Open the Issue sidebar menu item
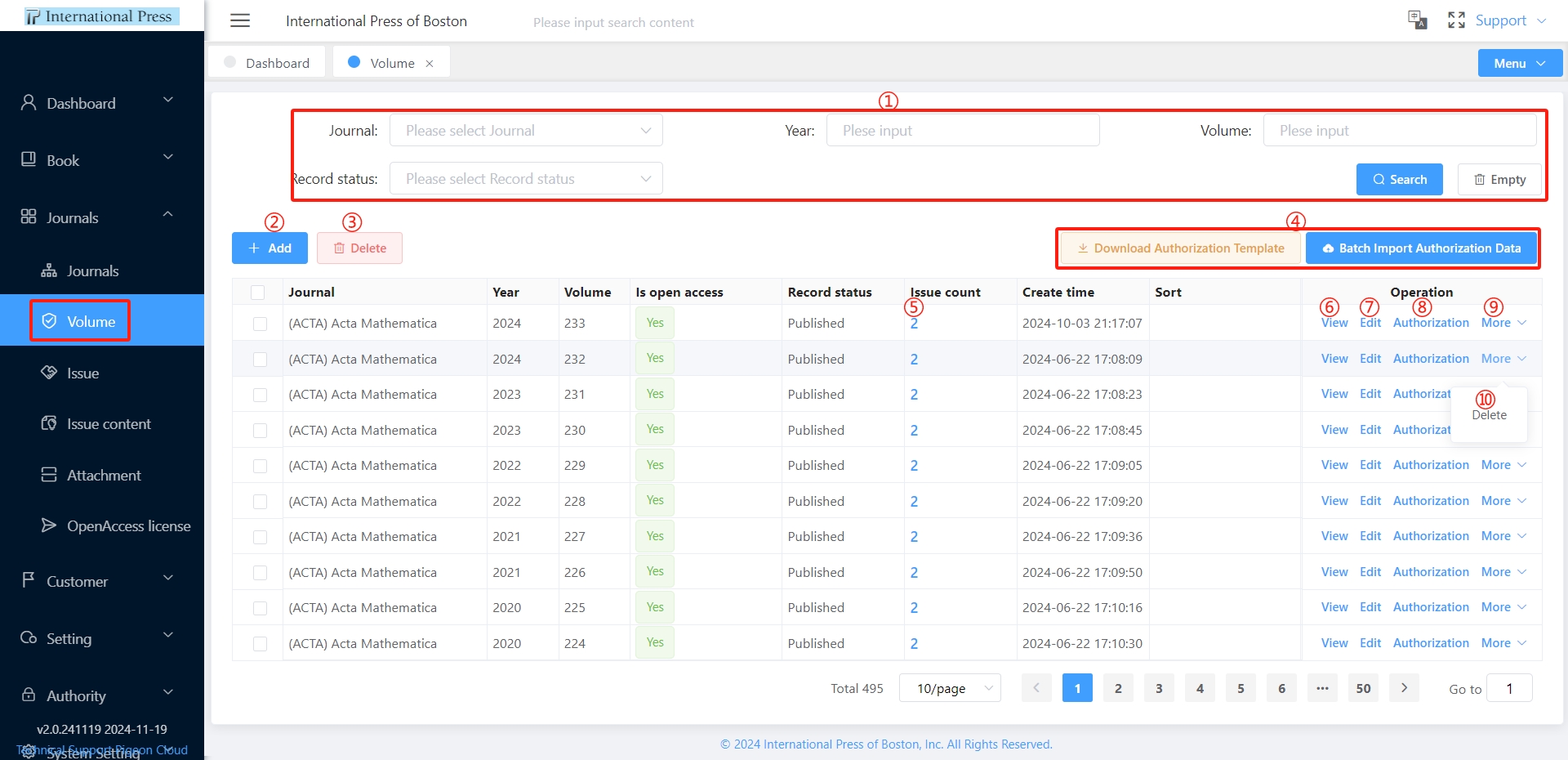The width and height of the screenshot is (1568, 760). coord(102,373)
